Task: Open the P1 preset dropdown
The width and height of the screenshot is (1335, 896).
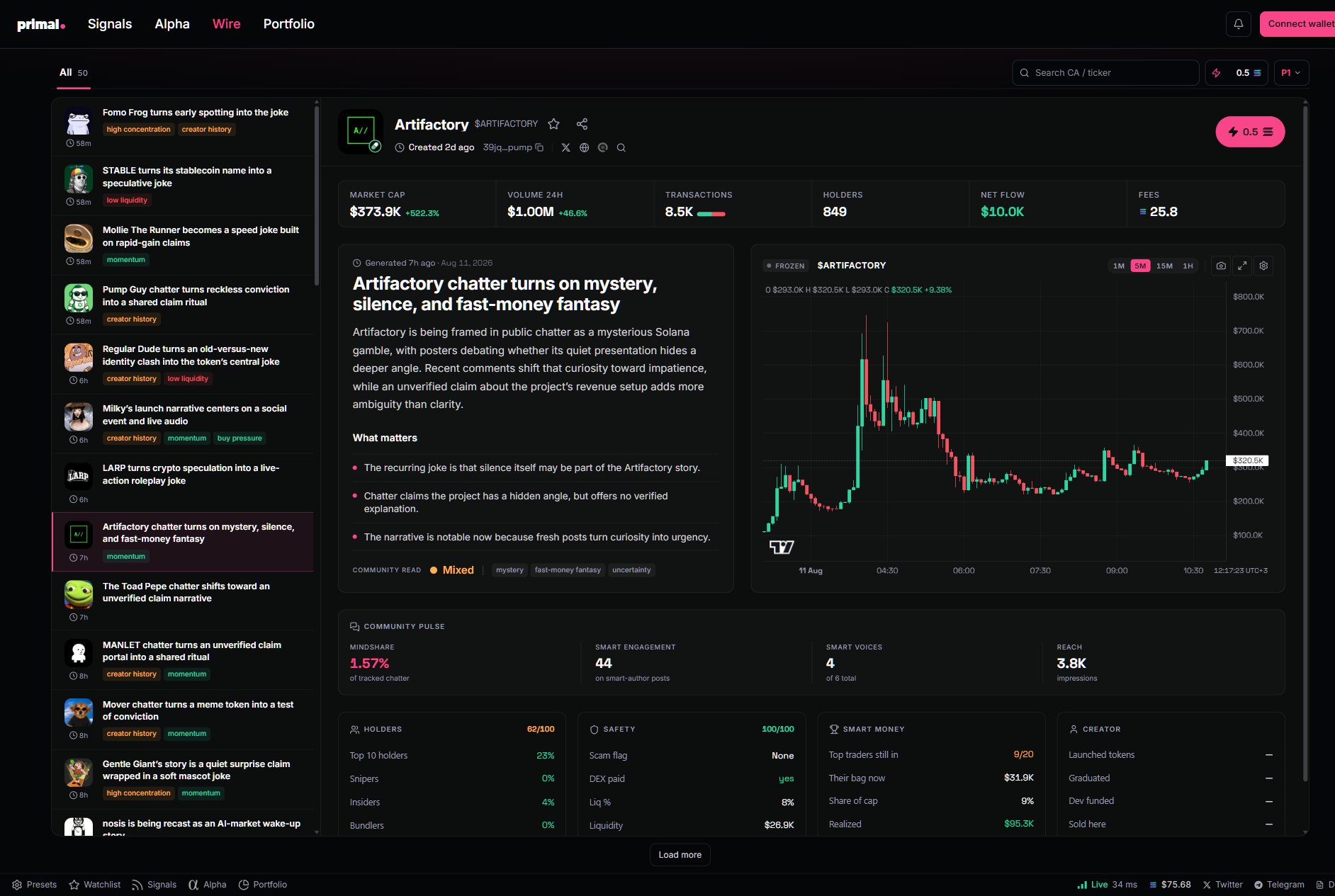Action: (1291, 73)
